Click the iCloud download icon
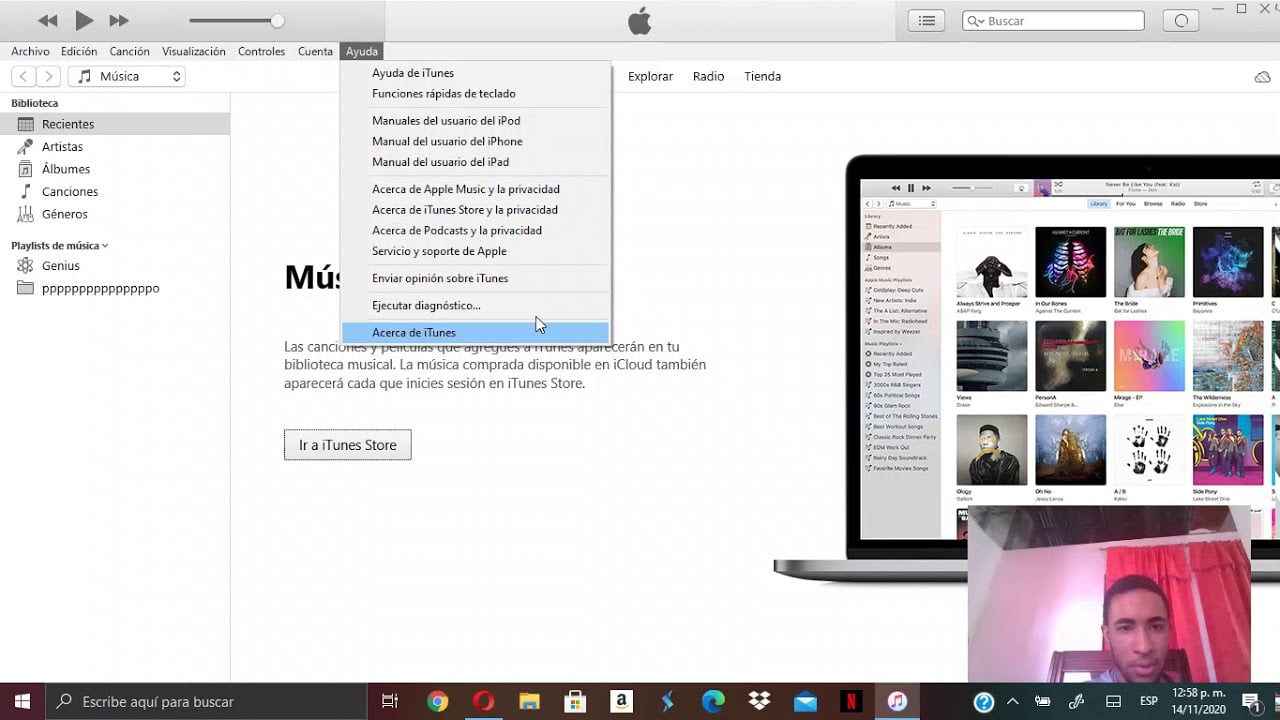Image resolution: width=1280 pixels, height=720 pixels. point(1262,77)
